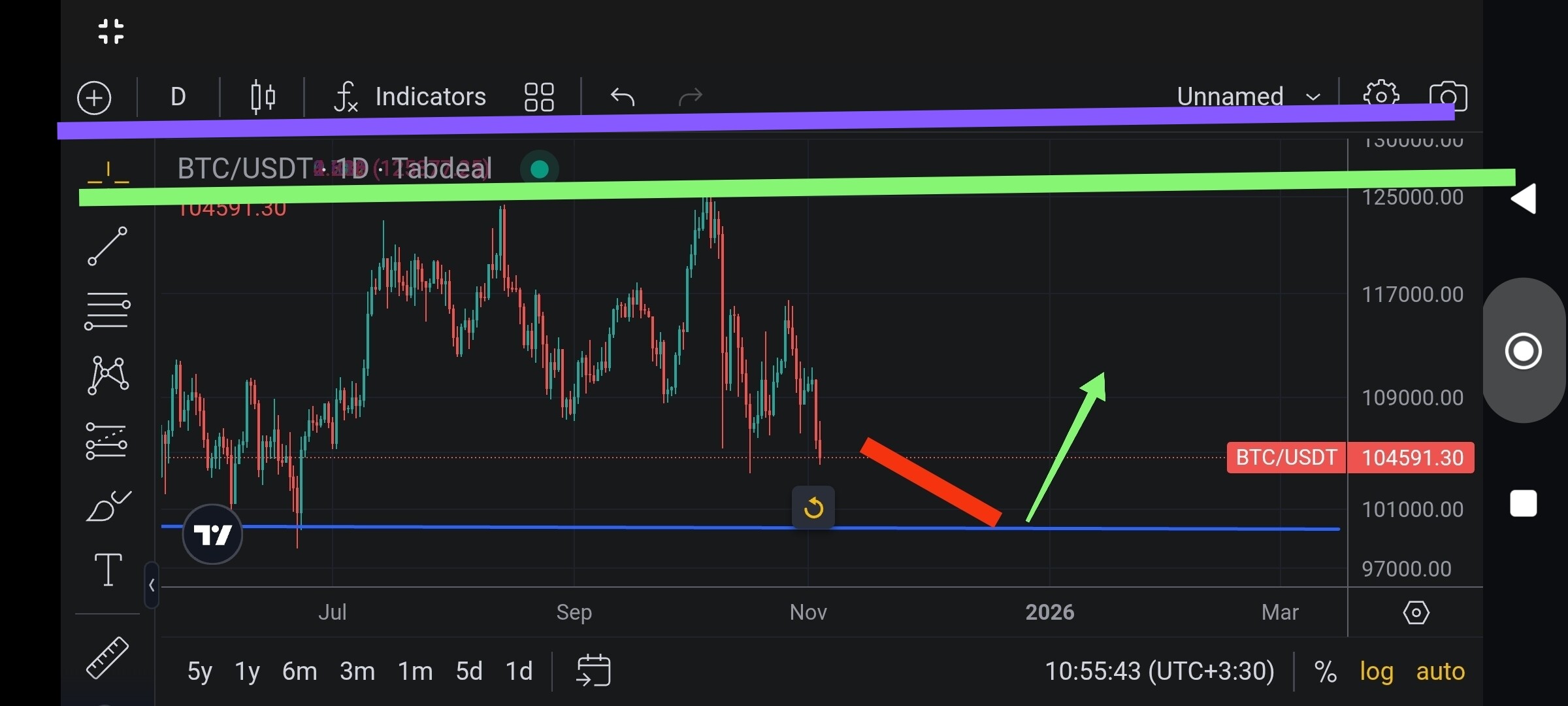Select the trend line drawing tool
The width and height of the screenshot is (1568, 706).
click(108, 246)
